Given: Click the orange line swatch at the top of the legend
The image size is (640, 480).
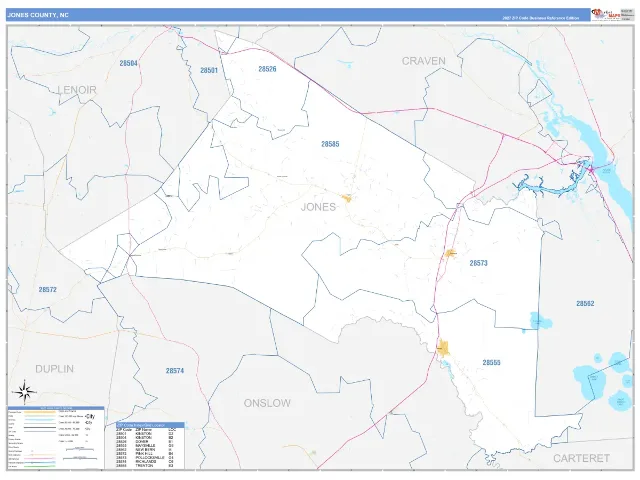Looking at the screenshot, I should [40, 412].
